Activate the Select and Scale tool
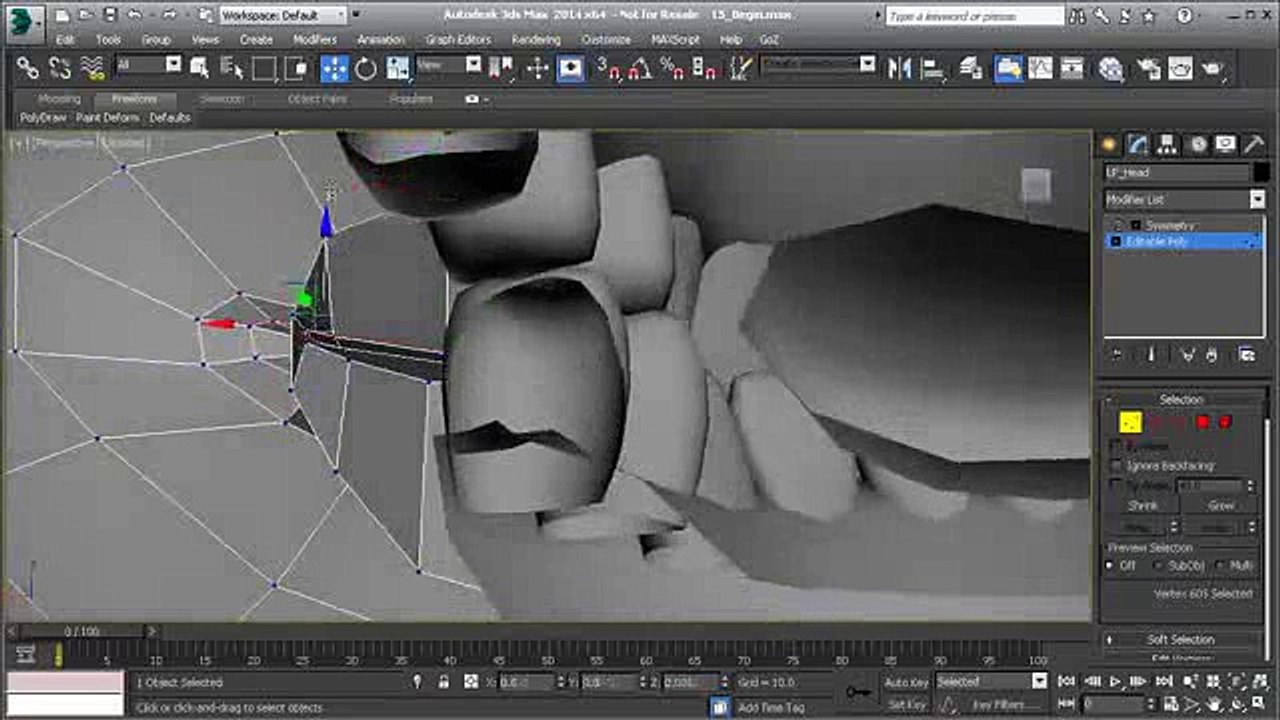 (x=398, y=68)
